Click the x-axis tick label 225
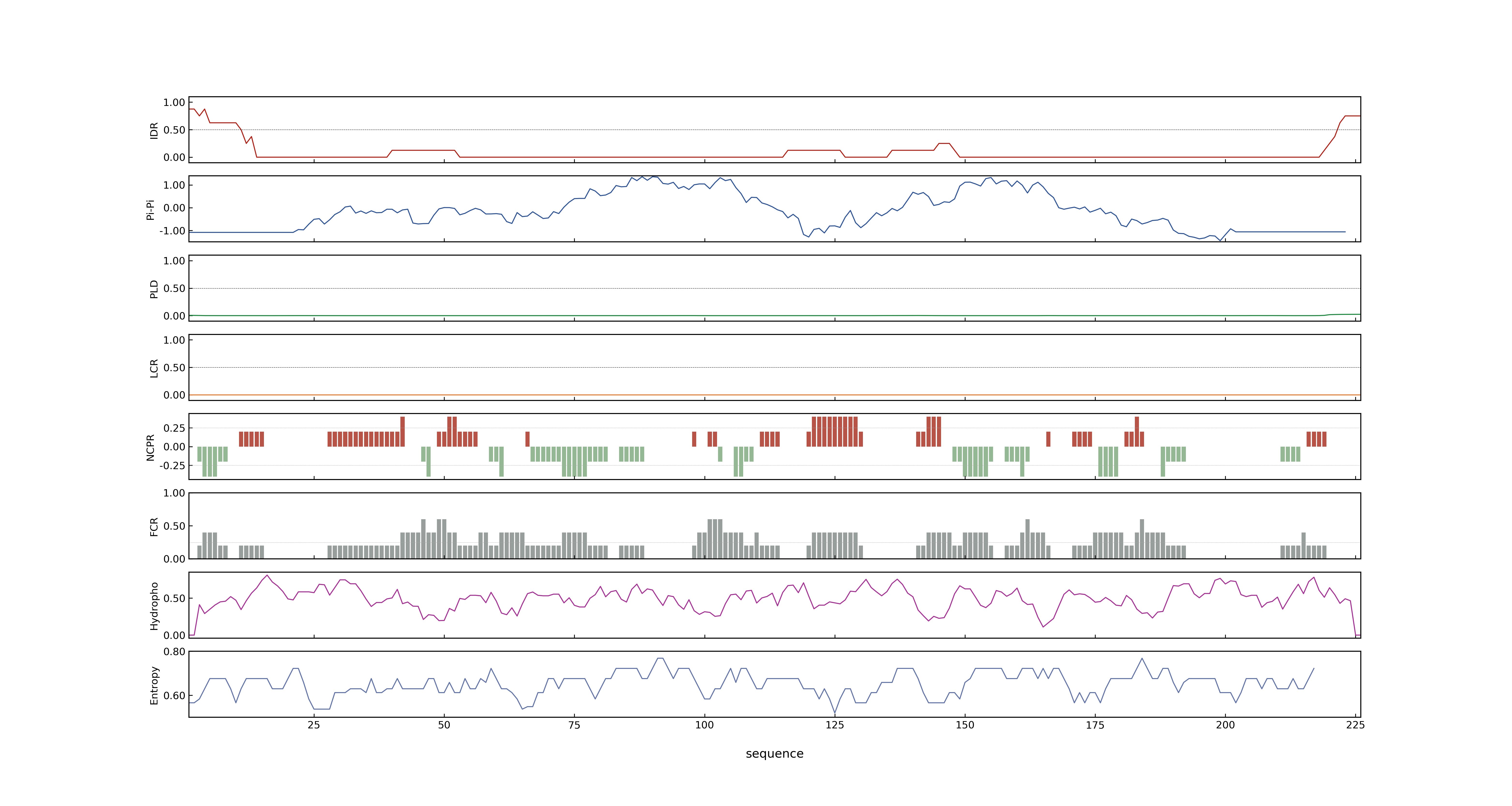 click(x=1355, y=725)
